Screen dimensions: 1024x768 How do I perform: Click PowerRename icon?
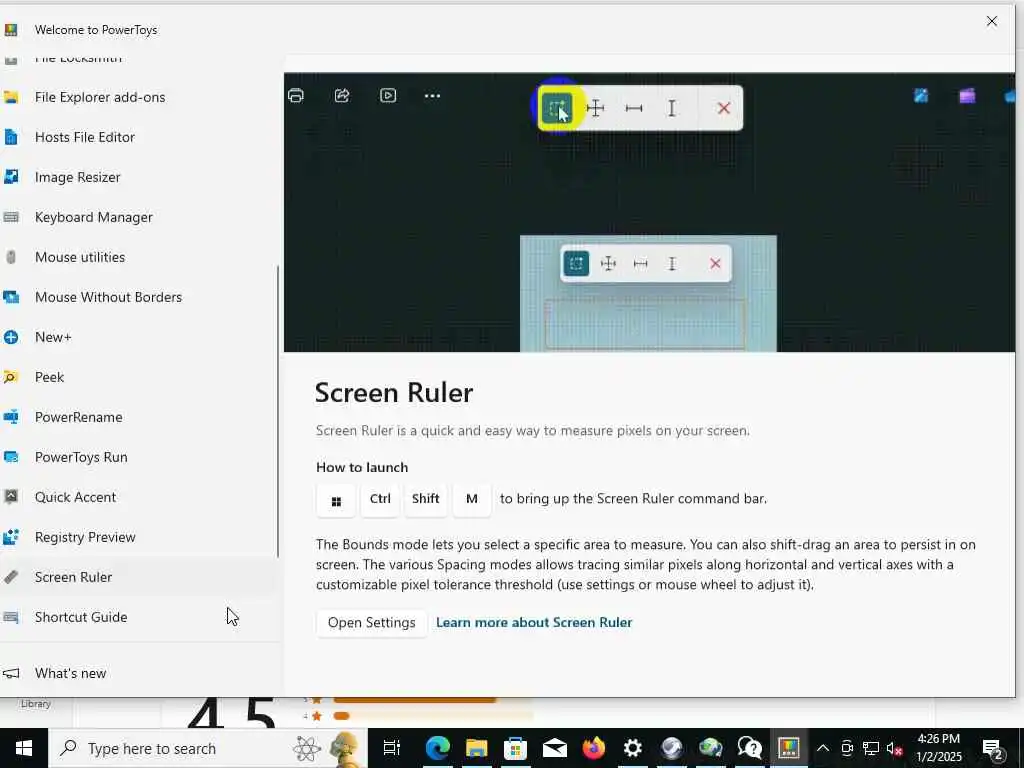[10, 417]
